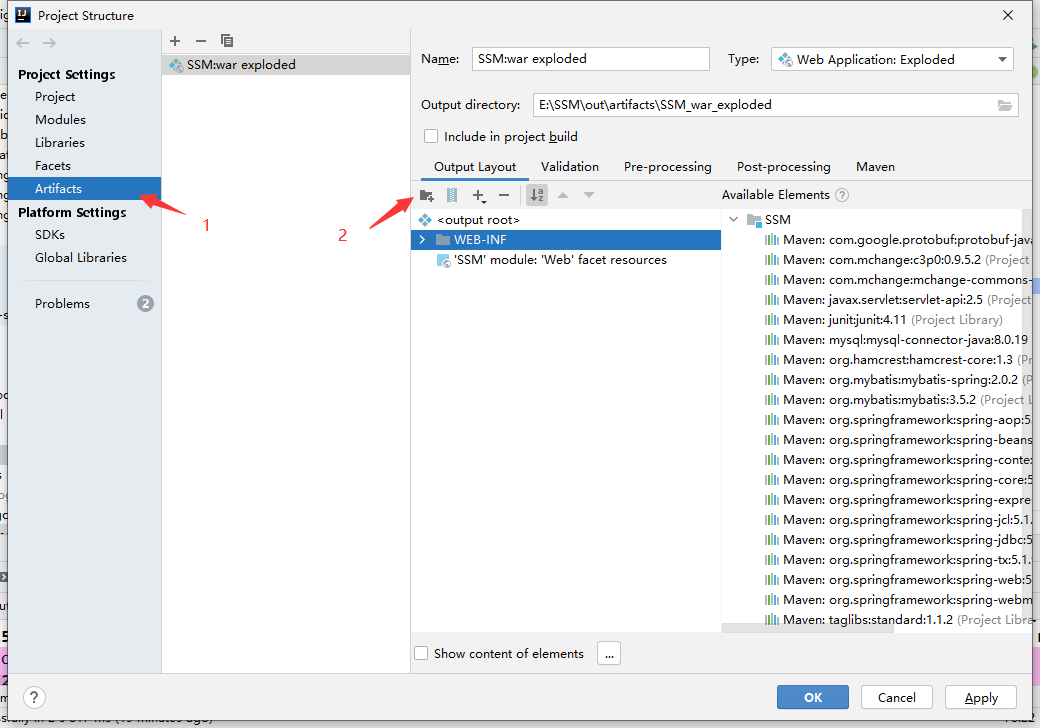
Task: Copy the SSM:war exploded artifact
Action: click(x=227, y=40)
